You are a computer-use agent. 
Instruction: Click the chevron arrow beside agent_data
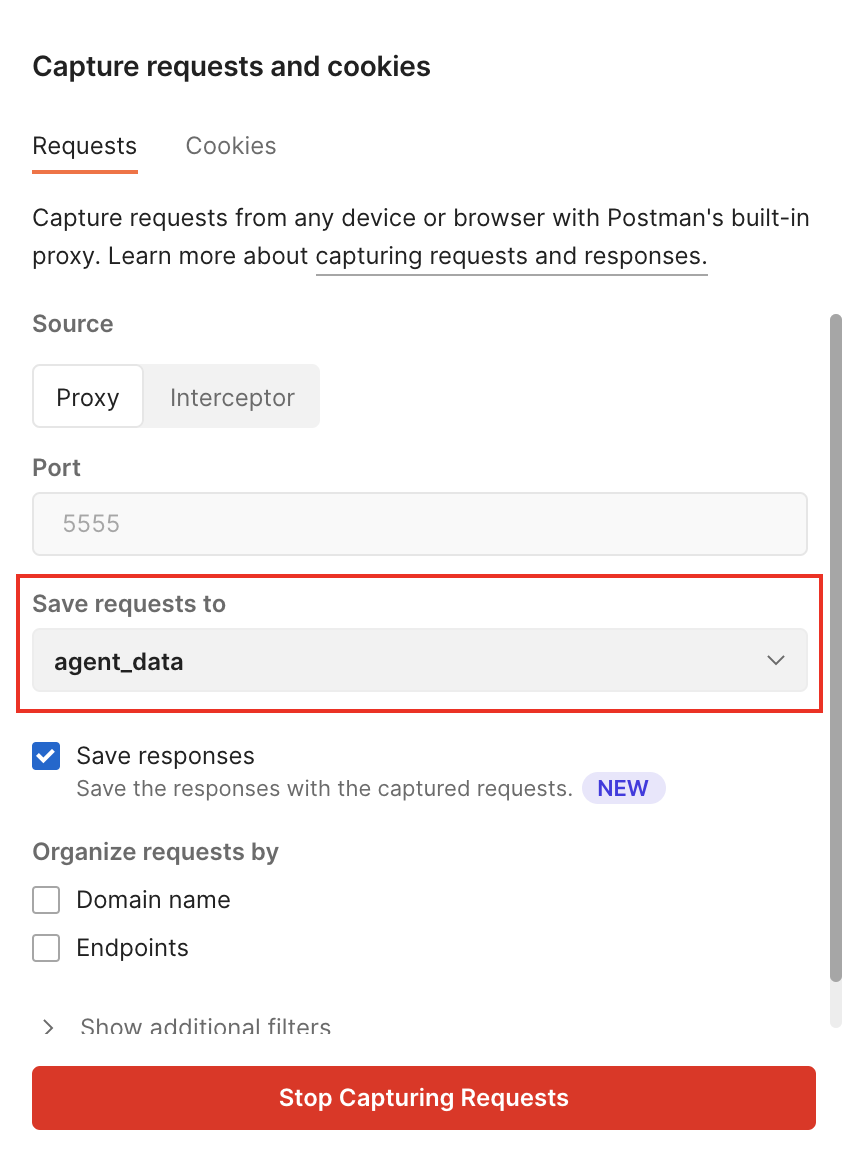(x=775, y=660)
